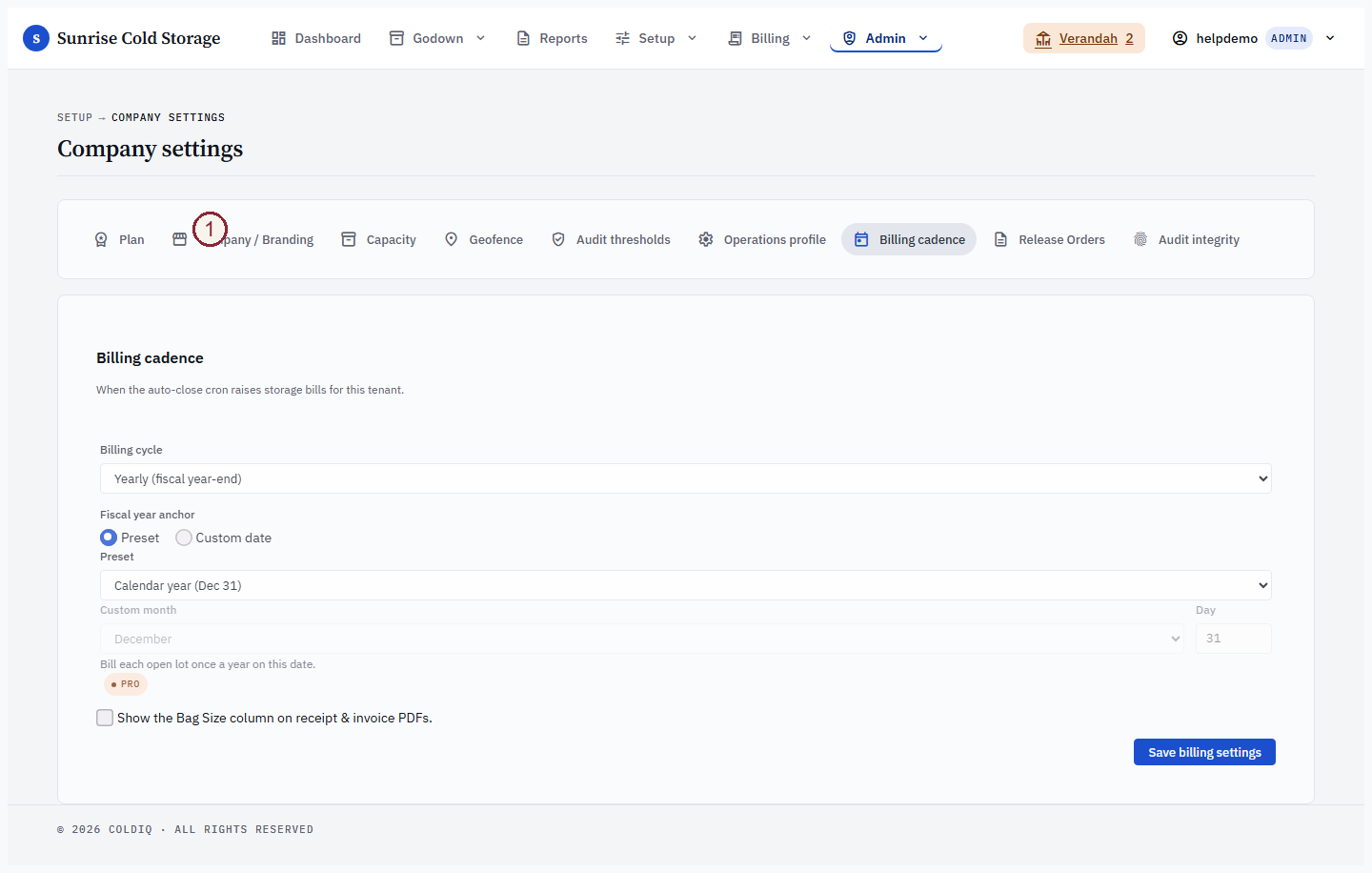Screen dimensions: 1372x873
Task: Click Save billing settings button
Action: click(x=1204, y=752)
